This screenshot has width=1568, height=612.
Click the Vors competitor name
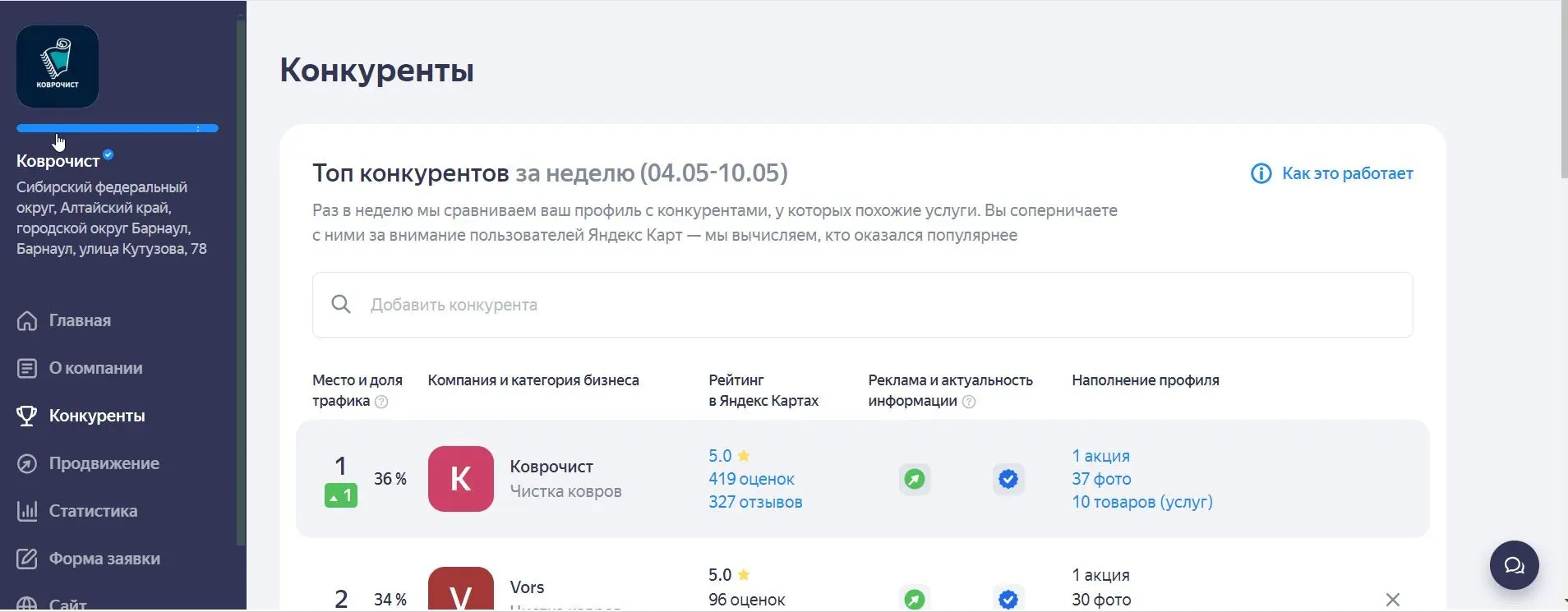click(527, 587)
